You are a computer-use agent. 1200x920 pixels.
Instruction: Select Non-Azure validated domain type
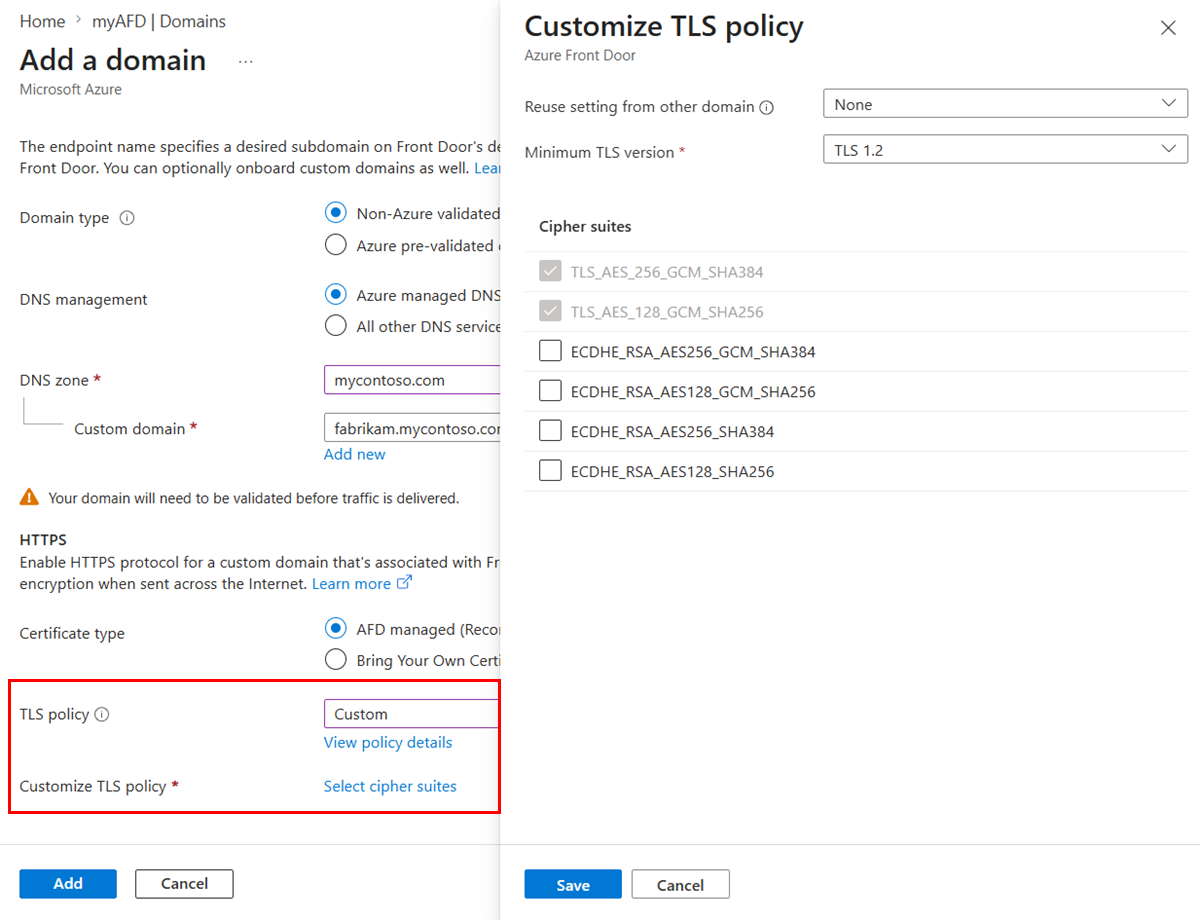tap(336, 213)
